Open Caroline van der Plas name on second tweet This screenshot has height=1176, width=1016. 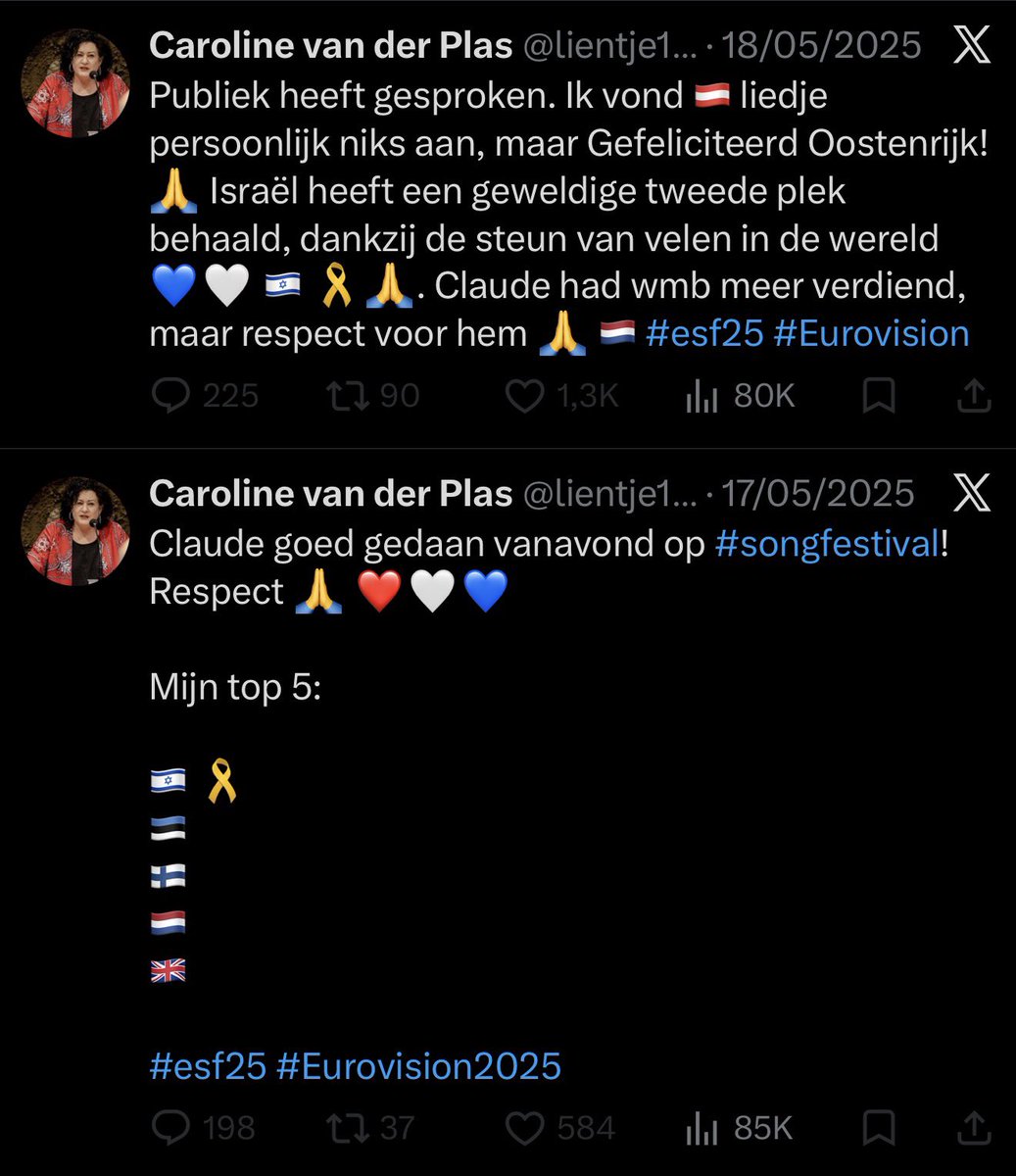point(331,494)
